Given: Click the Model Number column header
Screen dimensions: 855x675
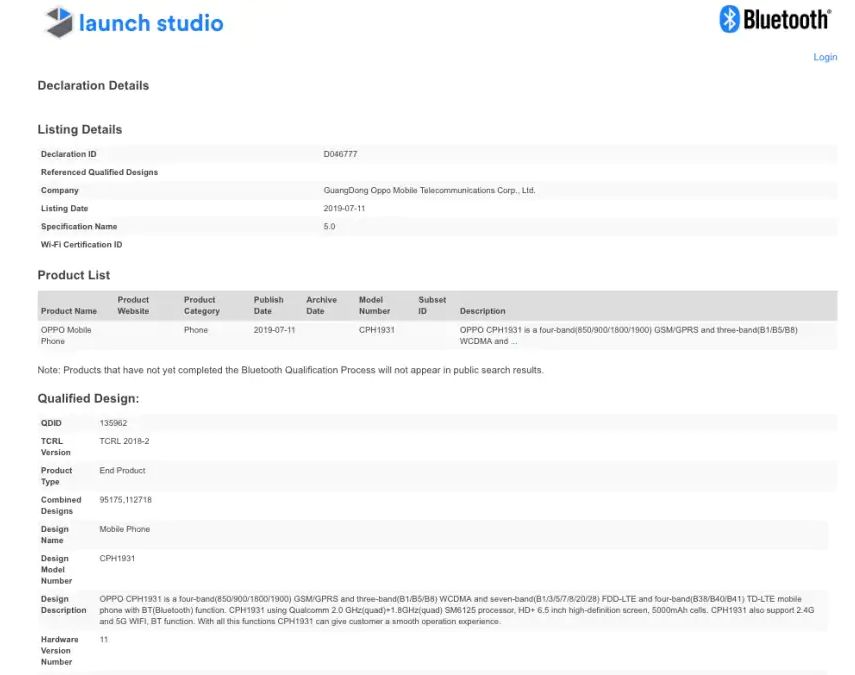Looking at the screenshot, I should point(374,305).
